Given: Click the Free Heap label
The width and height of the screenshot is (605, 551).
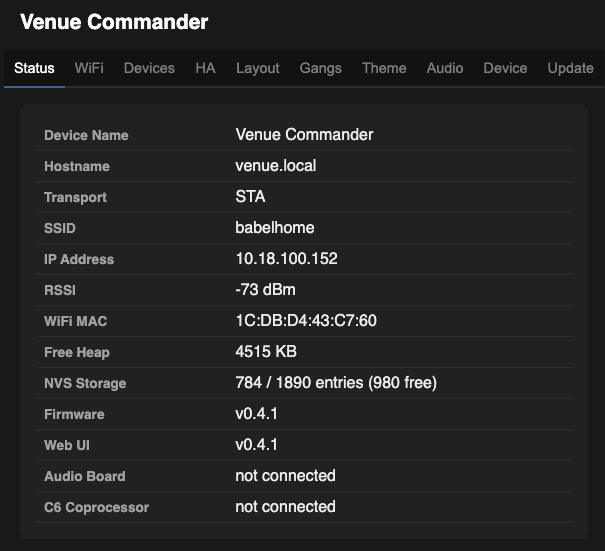Looking at the screenshot, I should pos(77,352).
